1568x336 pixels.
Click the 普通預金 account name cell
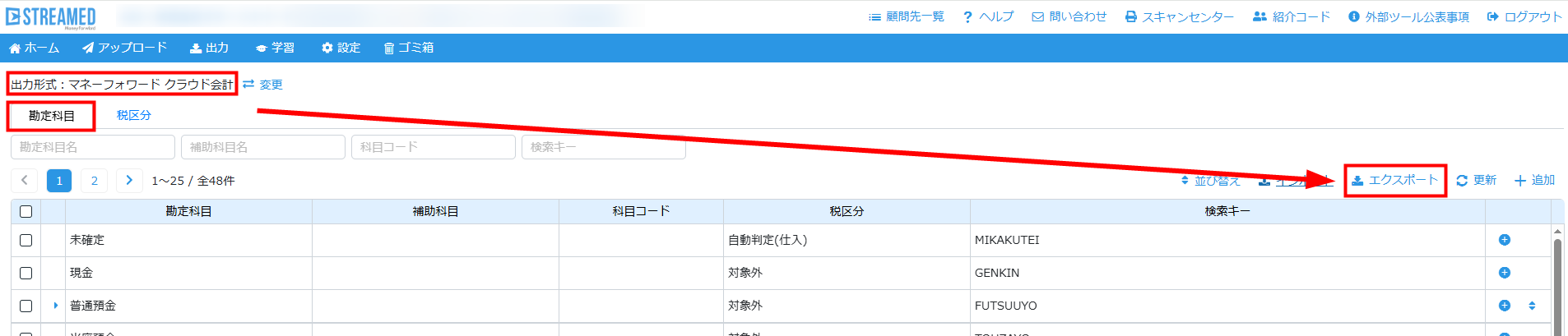[x=188, y=306]
